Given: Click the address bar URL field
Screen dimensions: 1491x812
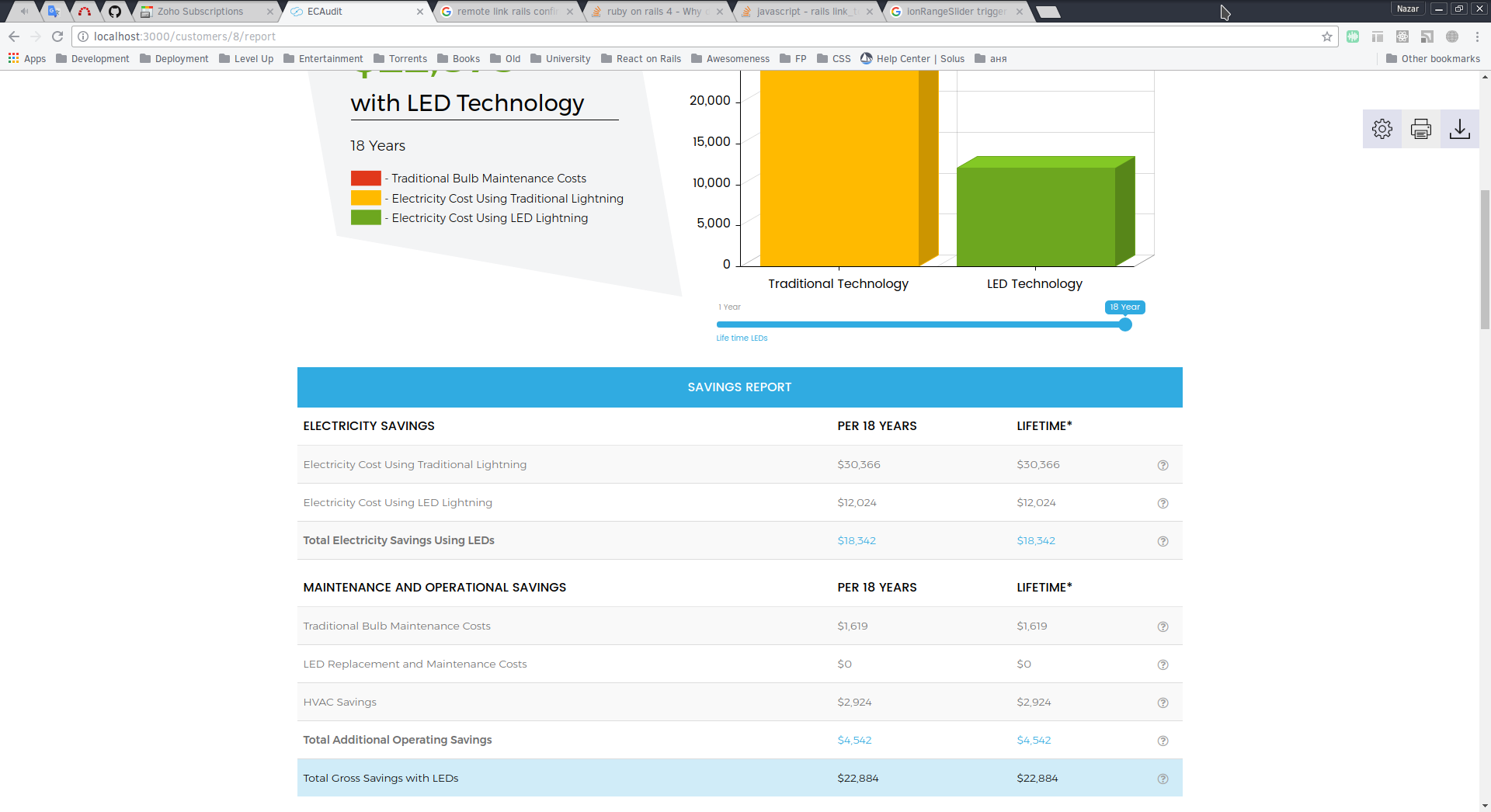Looking at the screenshot, I should coord(699,36).
